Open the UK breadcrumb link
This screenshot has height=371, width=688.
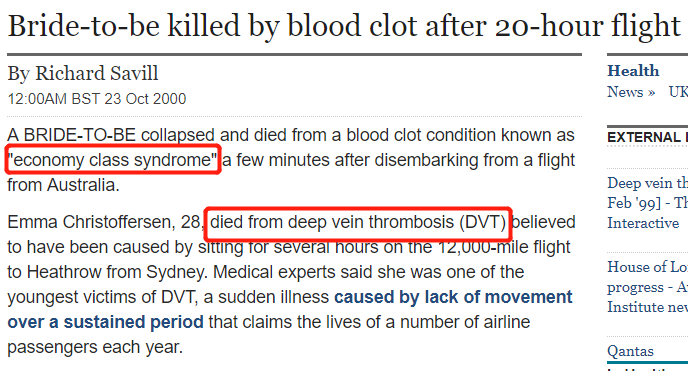click(x=678, y=92)
